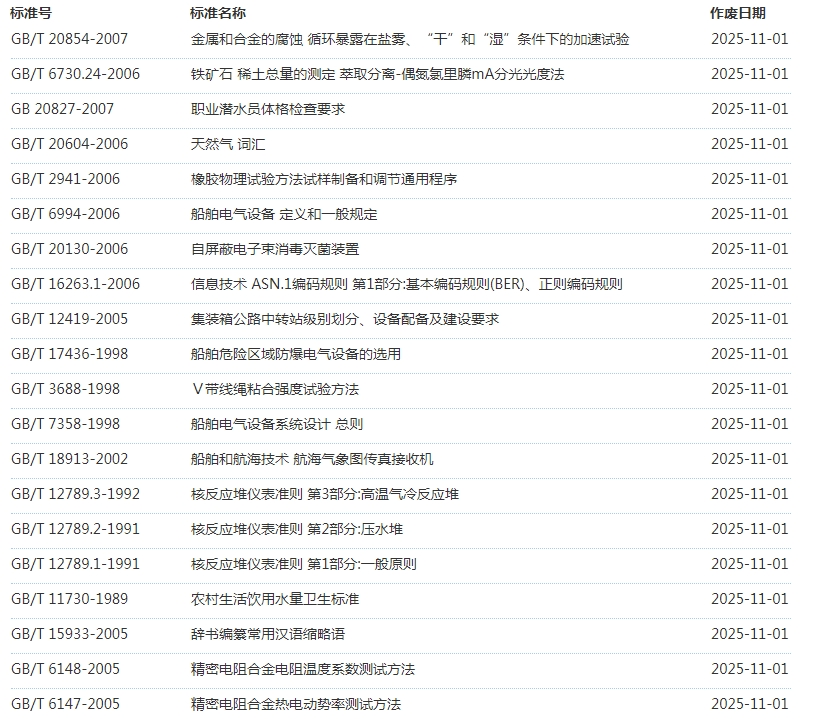Click the 辞书编纂常用汉语缩略语 standard name

point(268,634)
